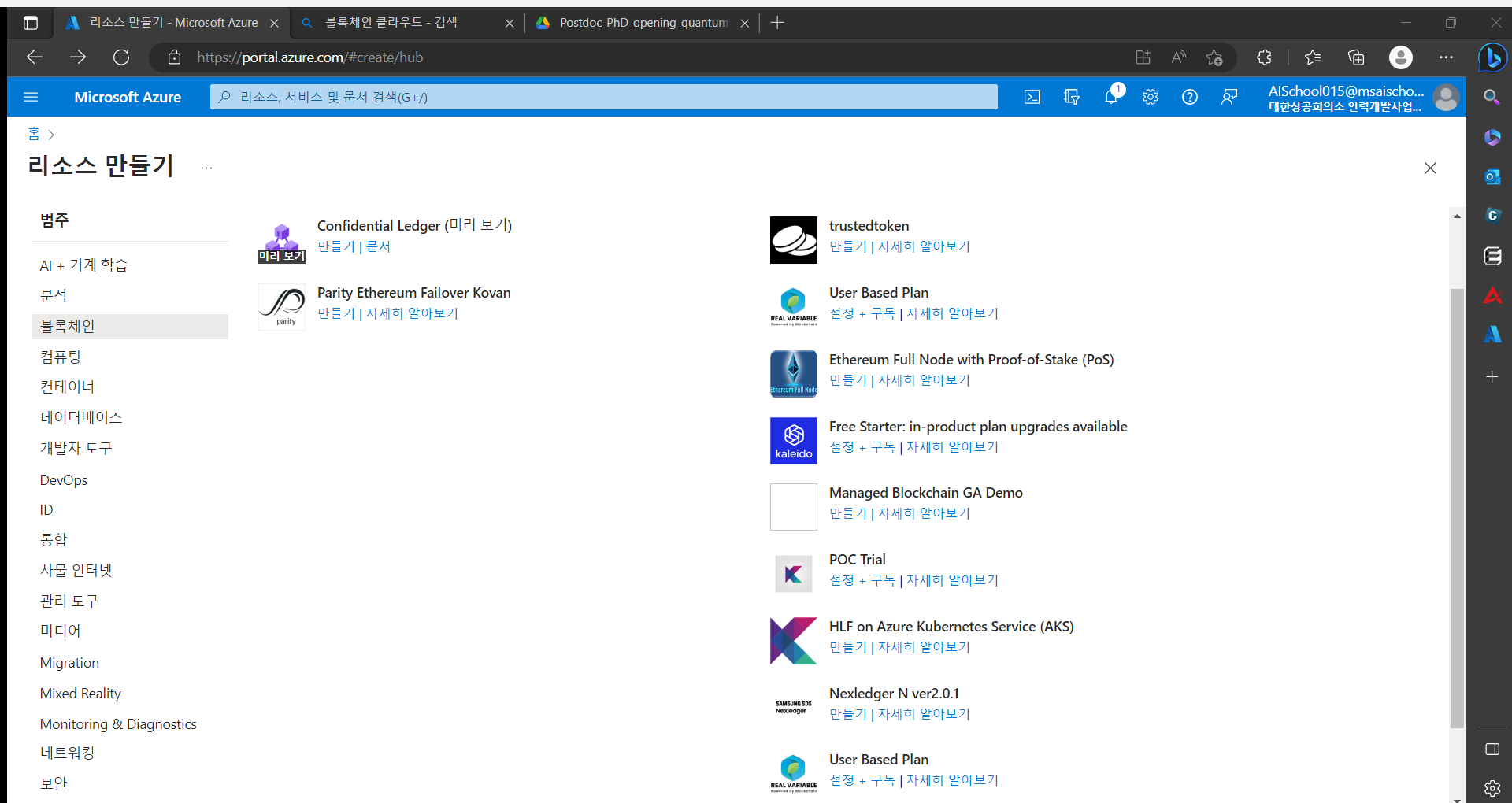Click the Ethereum Full Node thumbnail
Viewport: 1512px width, 803px height.
[x=794, y=374]
